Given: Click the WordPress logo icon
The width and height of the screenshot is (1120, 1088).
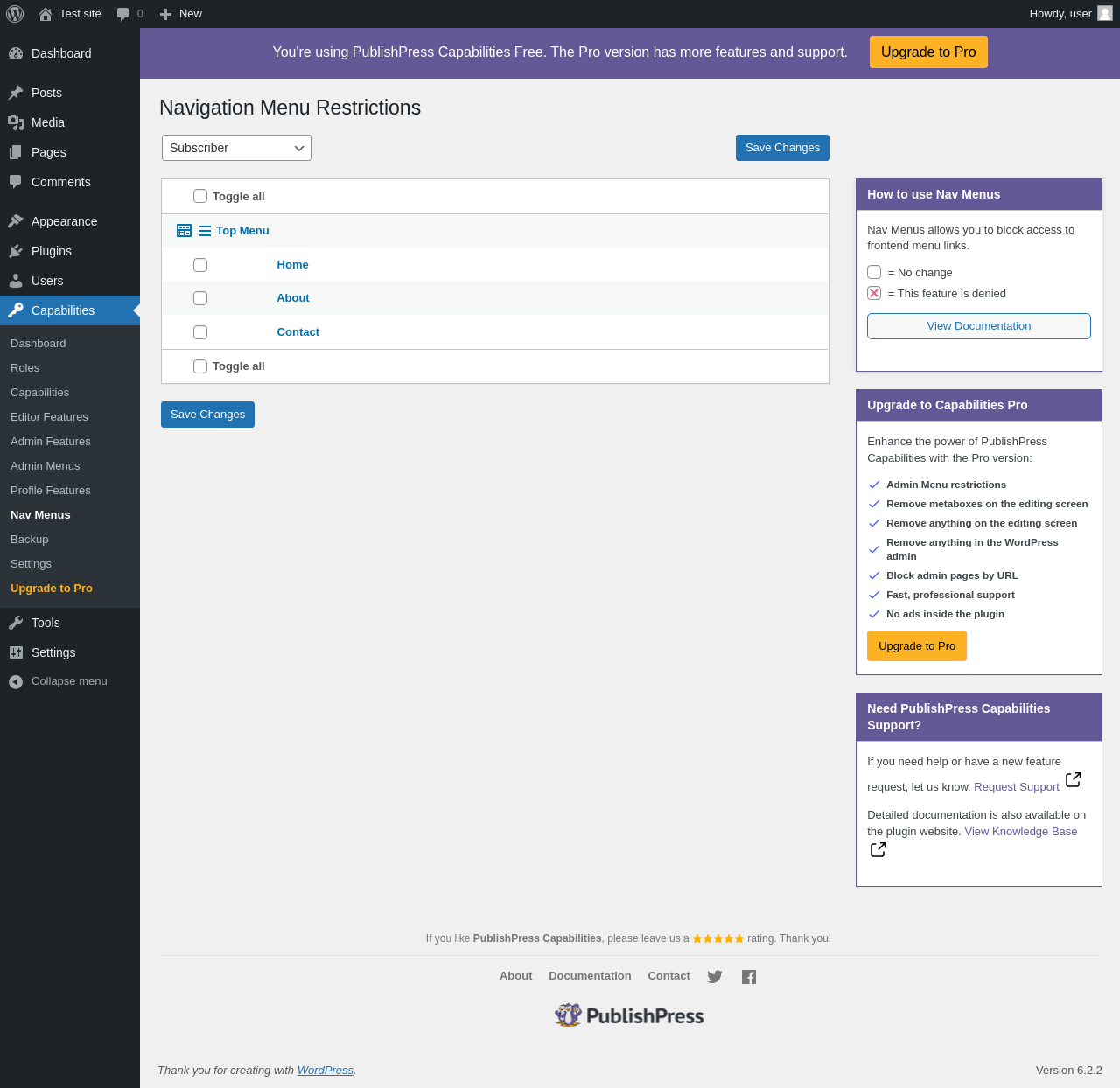Looking at the screenshot, I should click(15, 14).
